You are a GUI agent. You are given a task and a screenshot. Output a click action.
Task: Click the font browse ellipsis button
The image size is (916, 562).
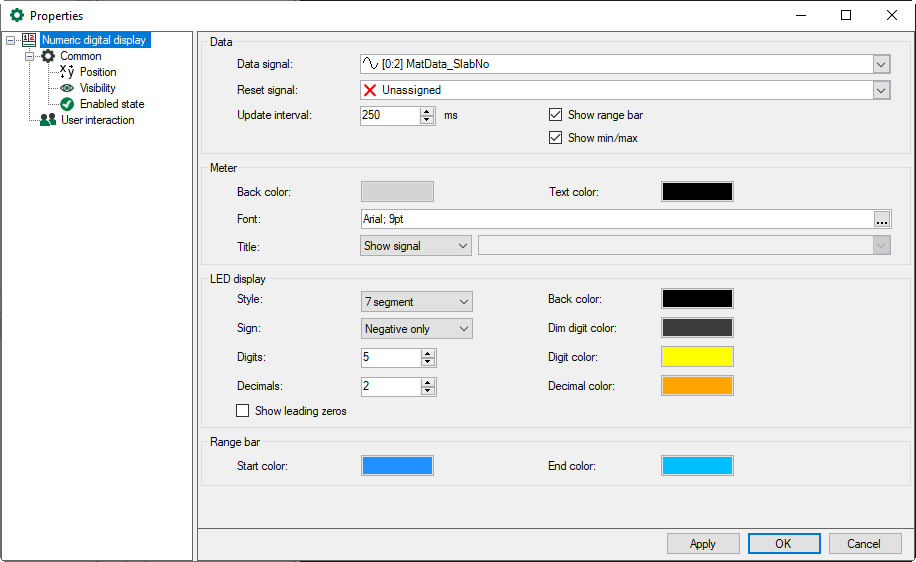(x=881, y=219)
